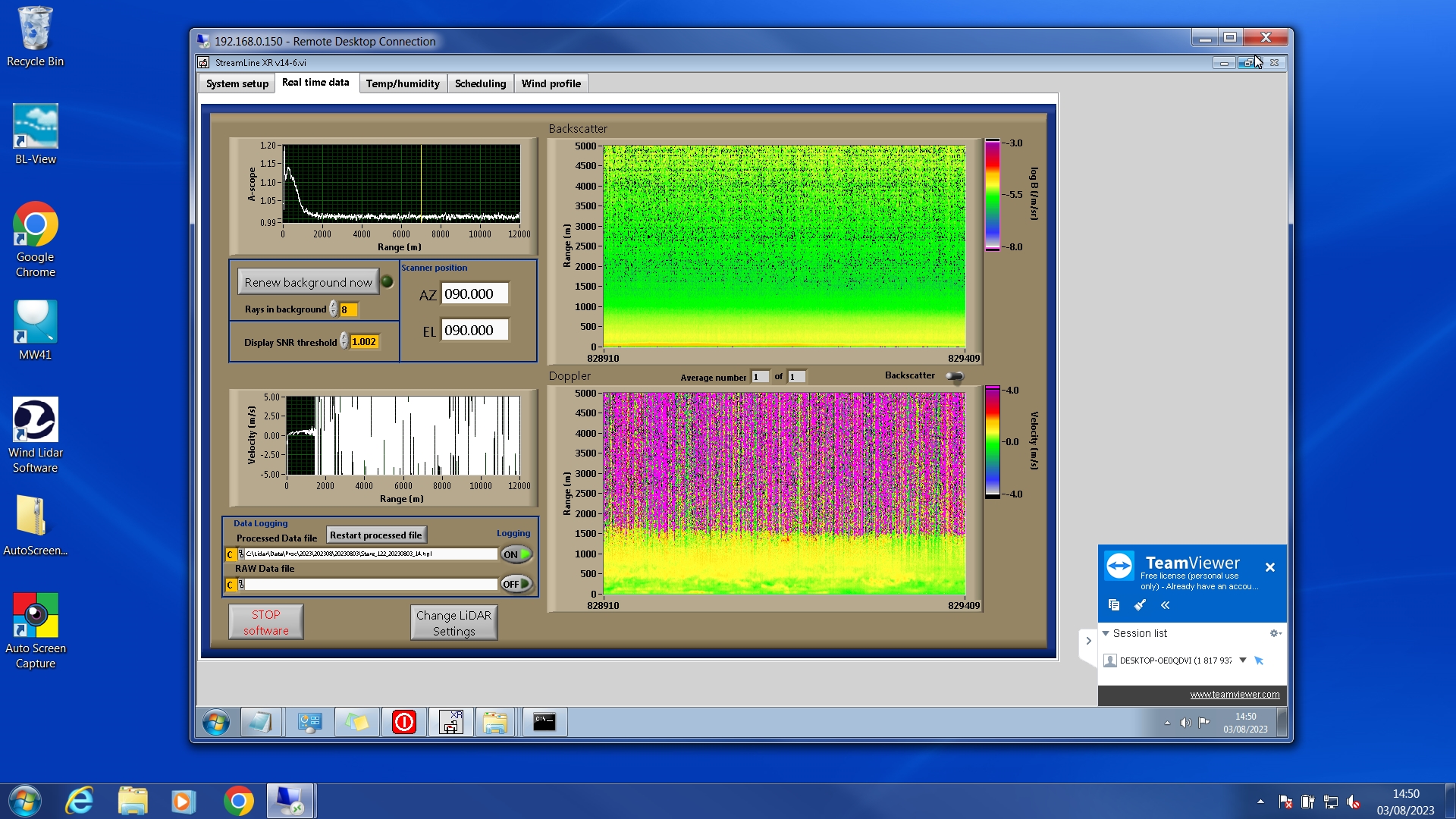Click Renew background now button
Screen dimensions: 1456x819
point(308,282)
